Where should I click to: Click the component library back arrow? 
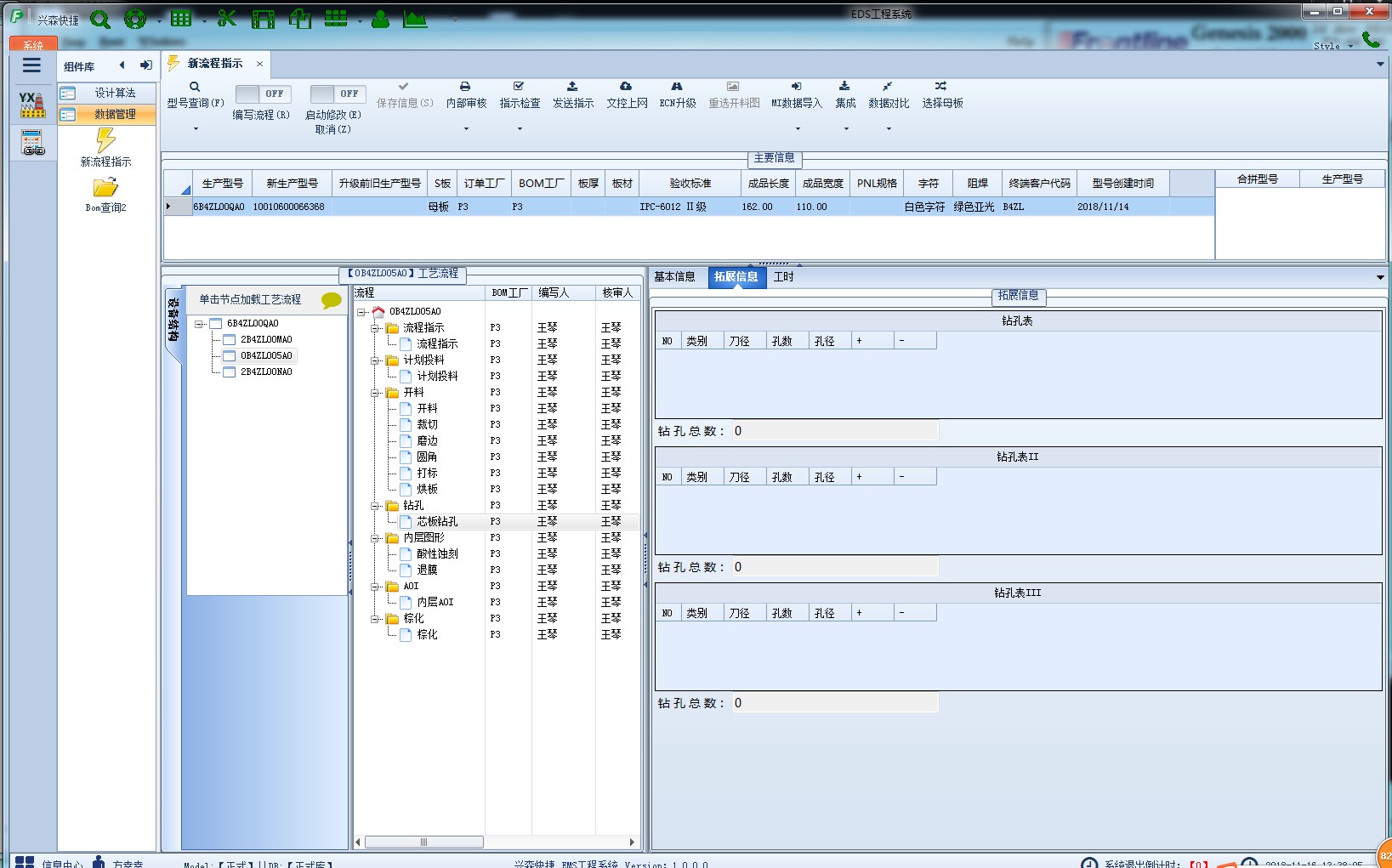[x=122, y=65]
